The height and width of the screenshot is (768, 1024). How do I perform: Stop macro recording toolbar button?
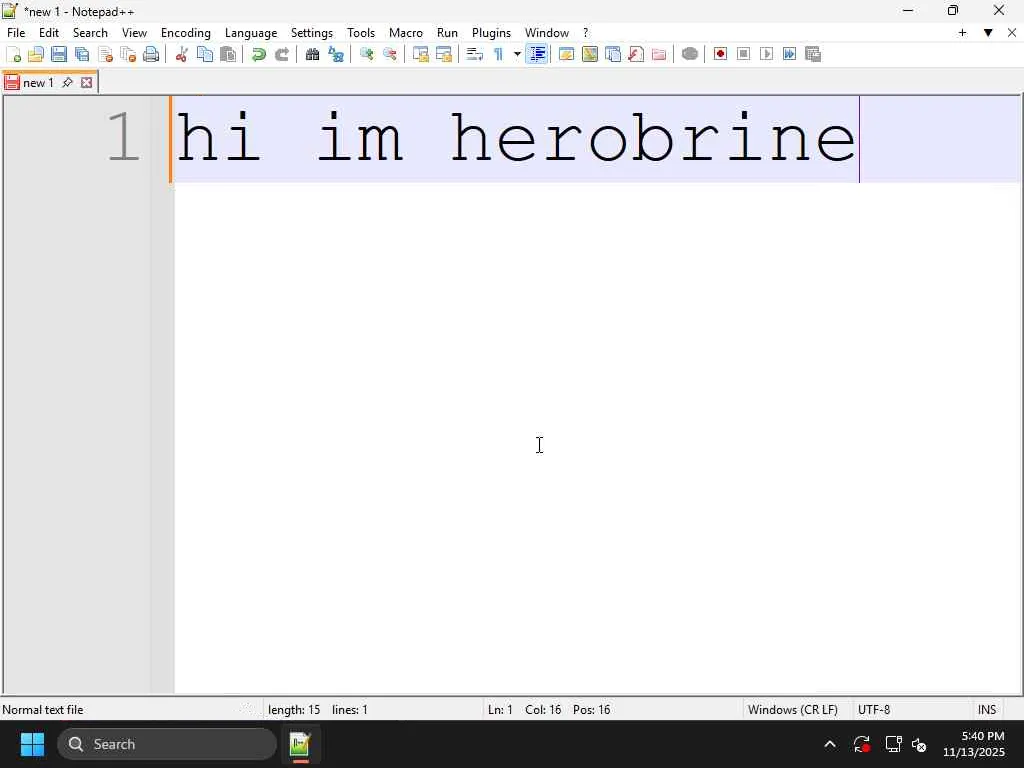click(743, 54)
